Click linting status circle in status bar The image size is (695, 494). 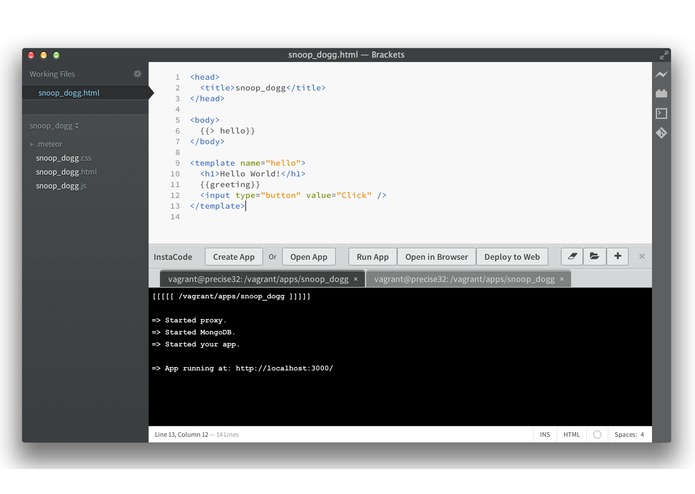point(597,435)
